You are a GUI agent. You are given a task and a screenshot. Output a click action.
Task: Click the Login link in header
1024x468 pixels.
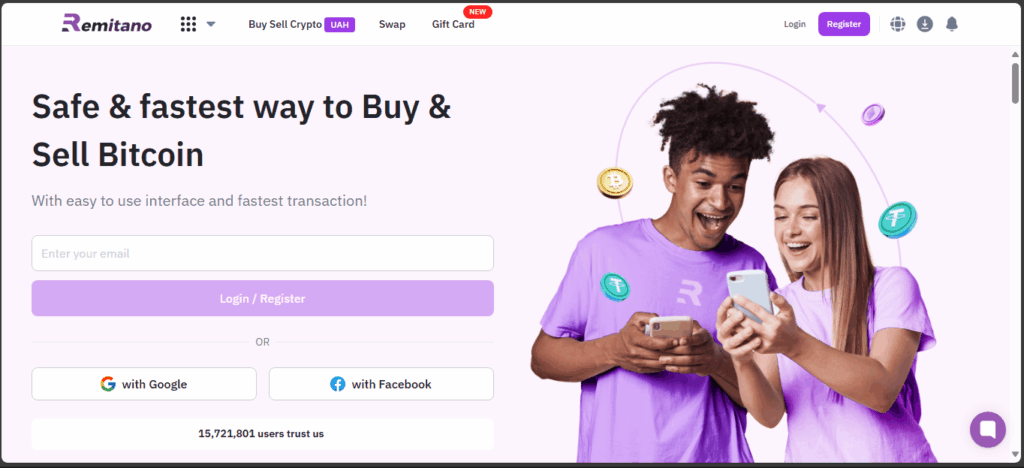point(795,24)
